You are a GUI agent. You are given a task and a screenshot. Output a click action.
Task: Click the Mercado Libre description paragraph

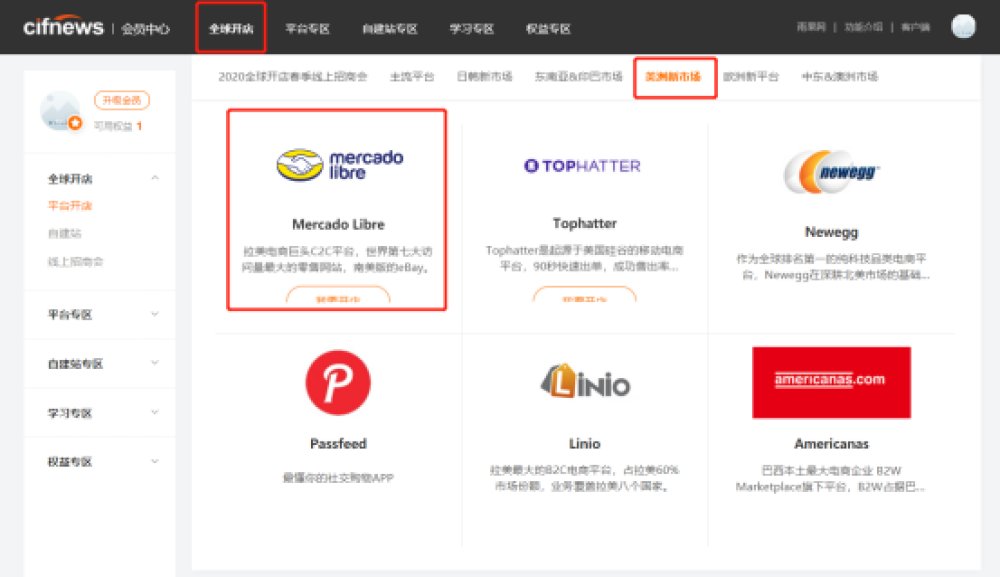338,259
